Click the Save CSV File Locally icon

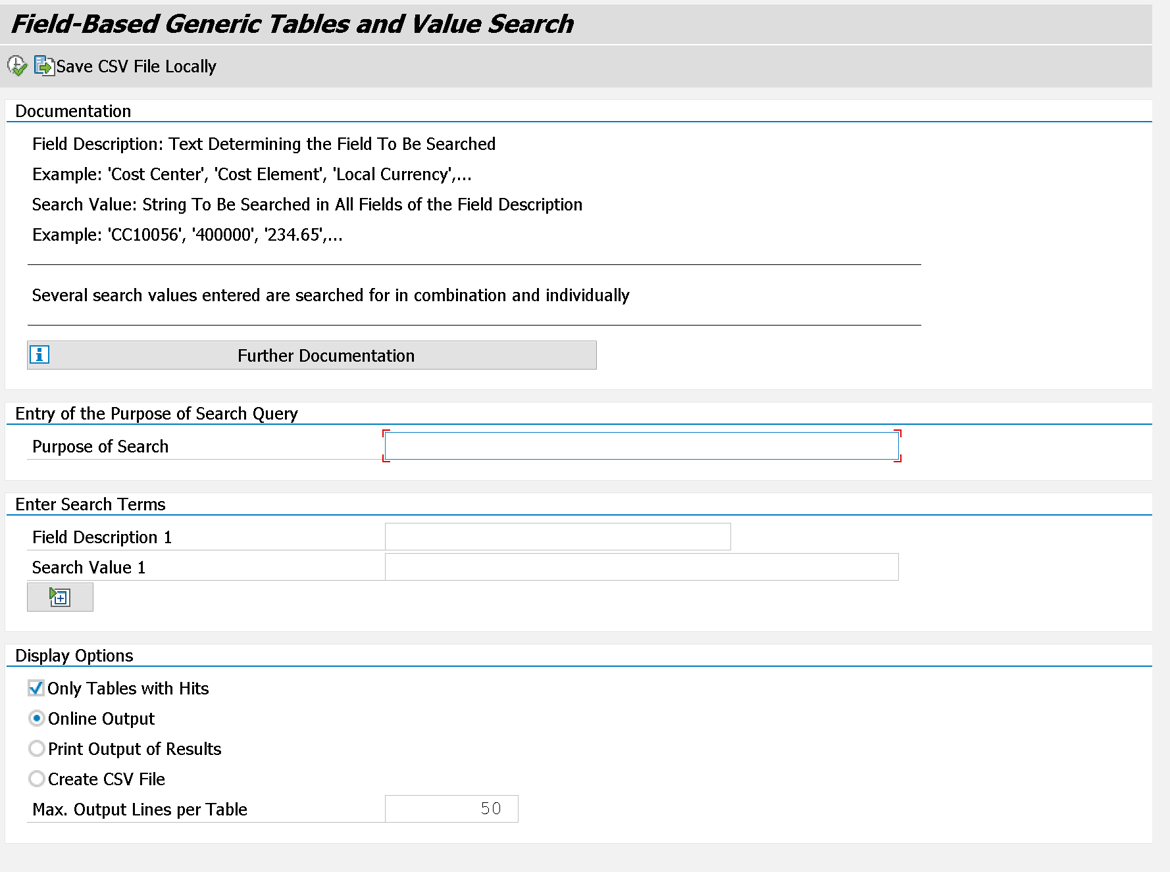(x=44, y=66)
